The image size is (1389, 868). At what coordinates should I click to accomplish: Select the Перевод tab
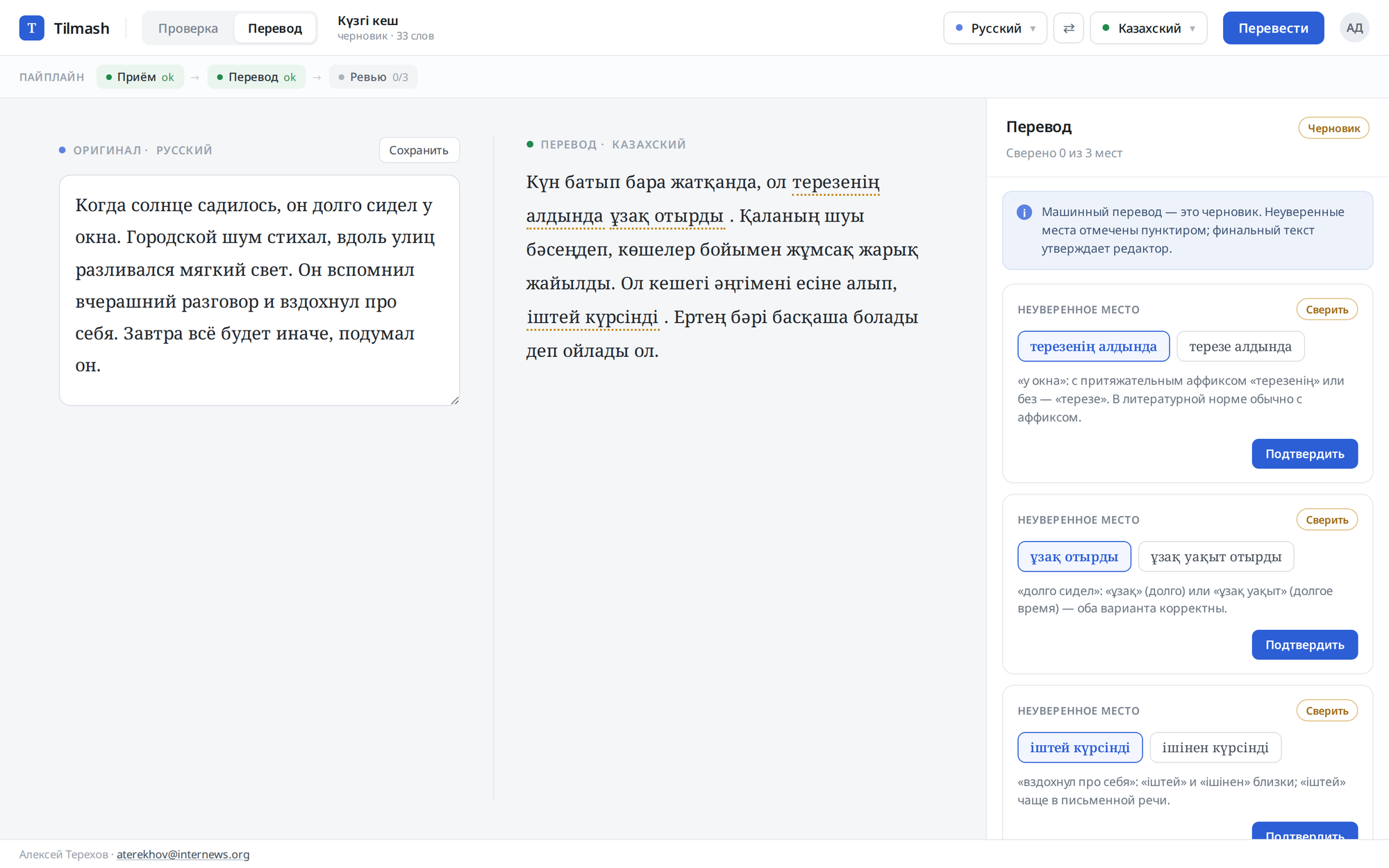click(275, 28)
